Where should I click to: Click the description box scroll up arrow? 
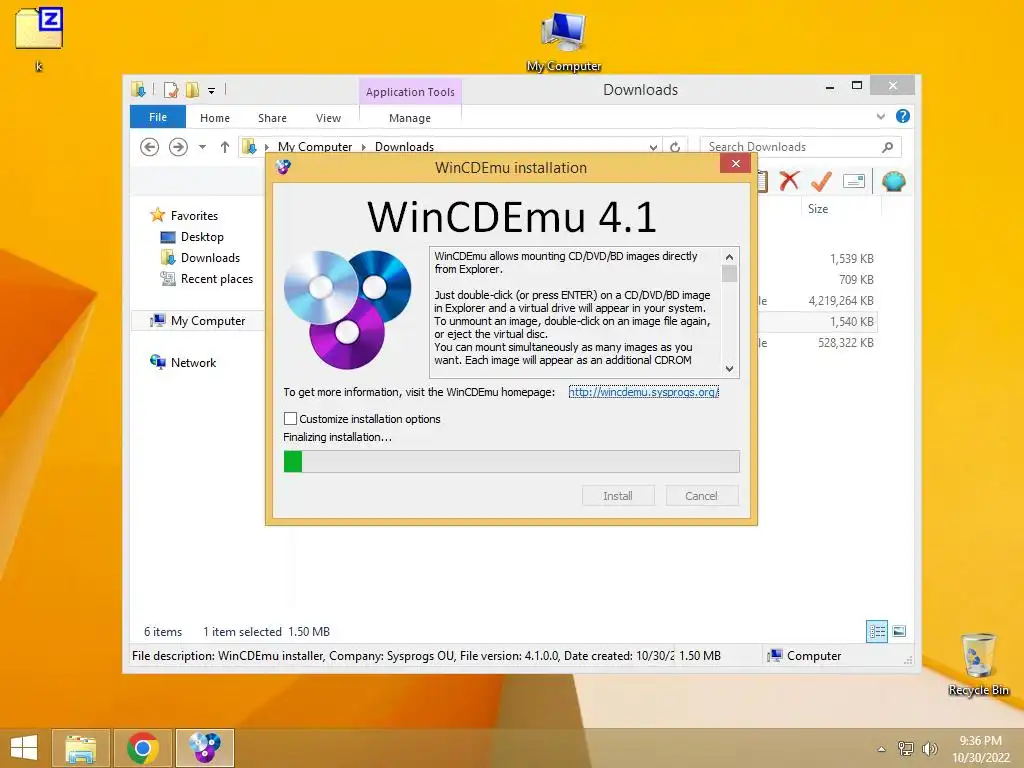tap(729, 256)
